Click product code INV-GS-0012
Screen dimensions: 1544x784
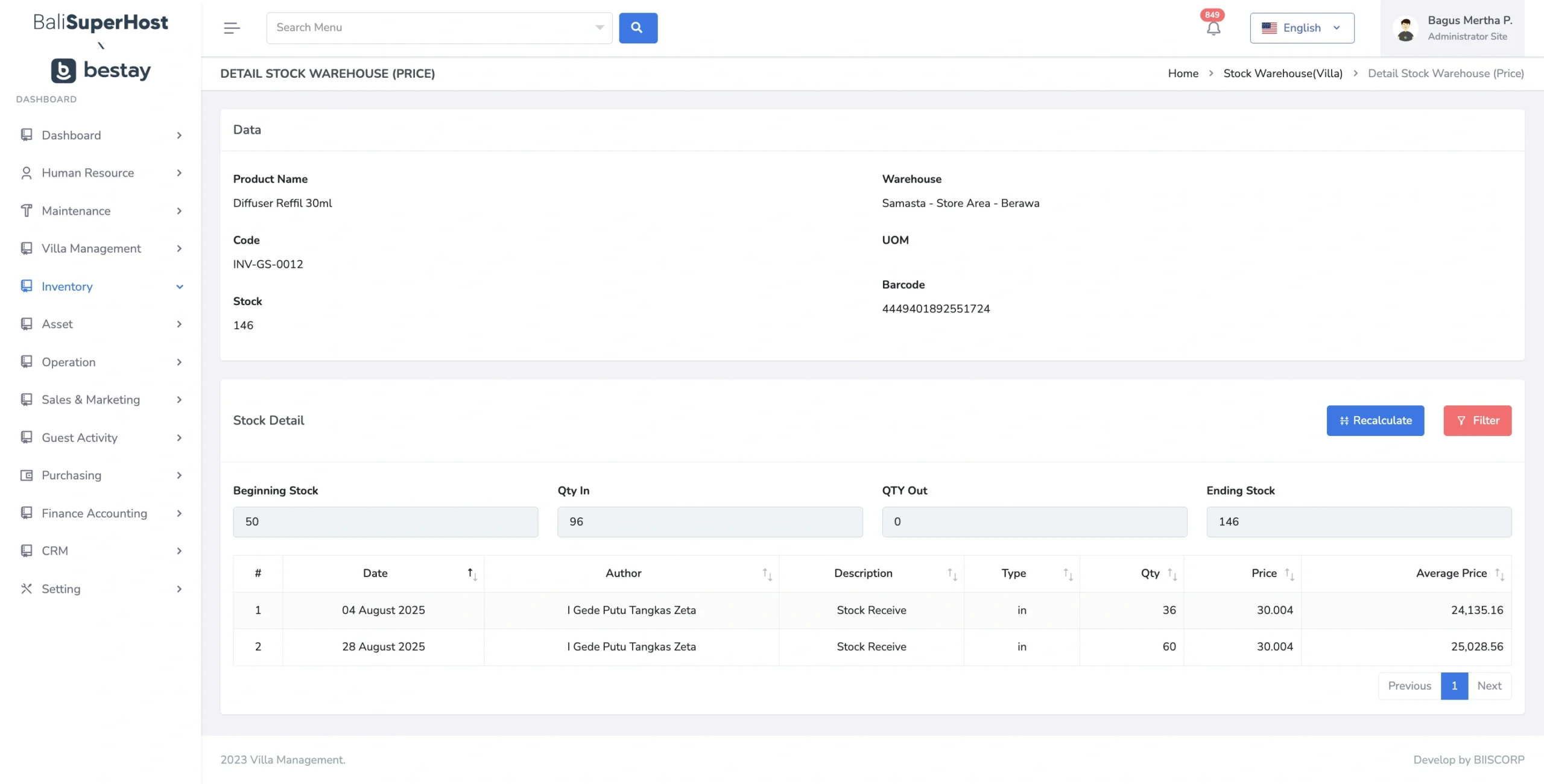point(268,264)
